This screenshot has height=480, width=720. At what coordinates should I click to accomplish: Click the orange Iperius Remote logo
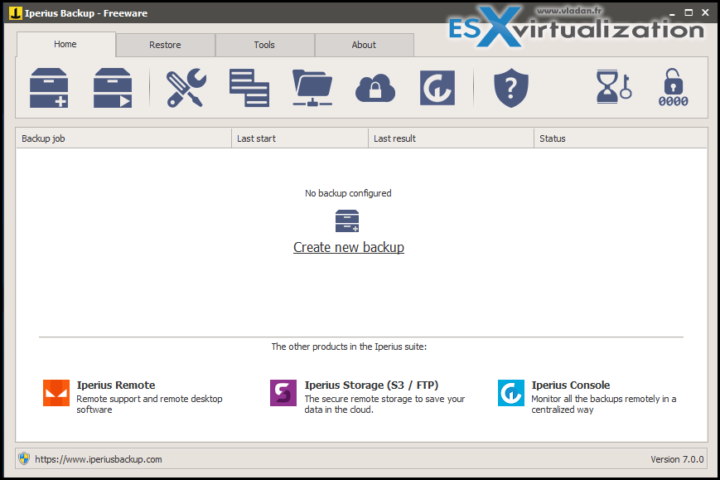pyautogui.click(x=56, y=393)
